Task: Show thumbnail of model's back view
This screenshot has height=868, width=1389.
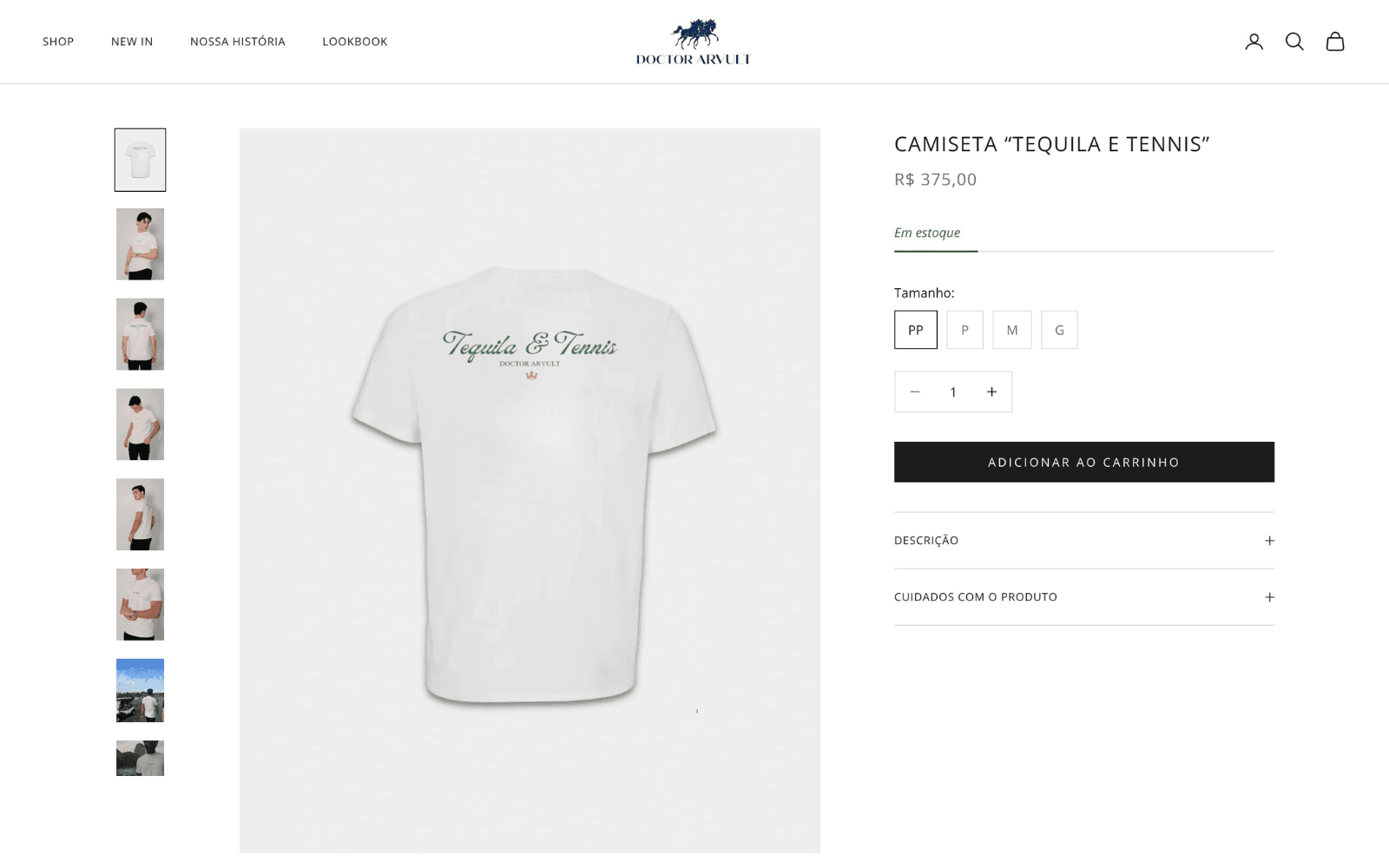Action: 140,334
